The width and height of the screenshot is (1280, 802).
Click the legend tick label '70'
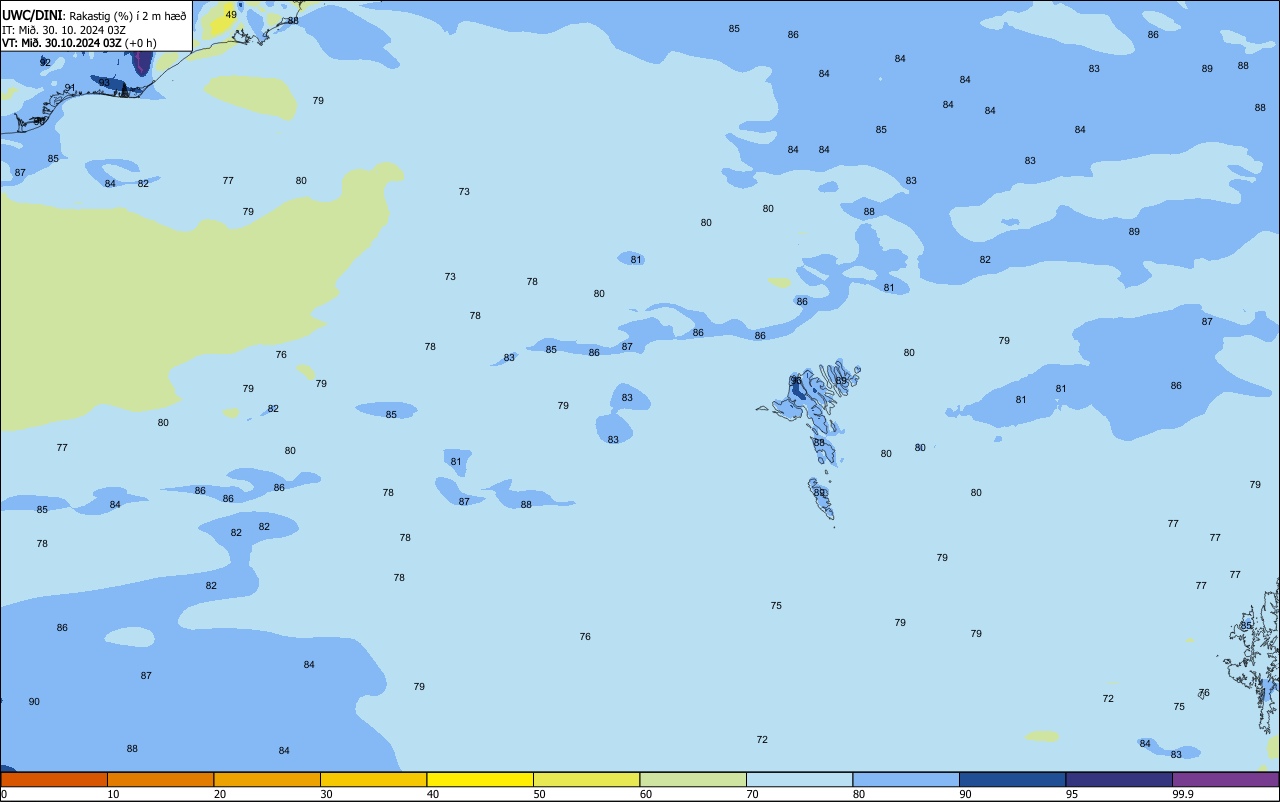(752, 794)
